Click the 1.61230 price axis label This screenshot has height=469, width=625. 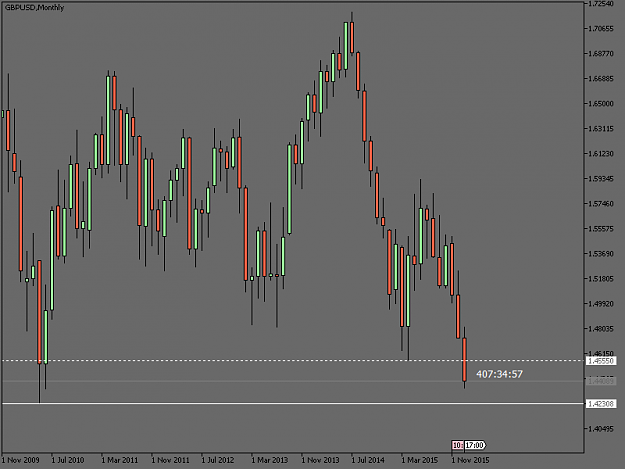601,154
